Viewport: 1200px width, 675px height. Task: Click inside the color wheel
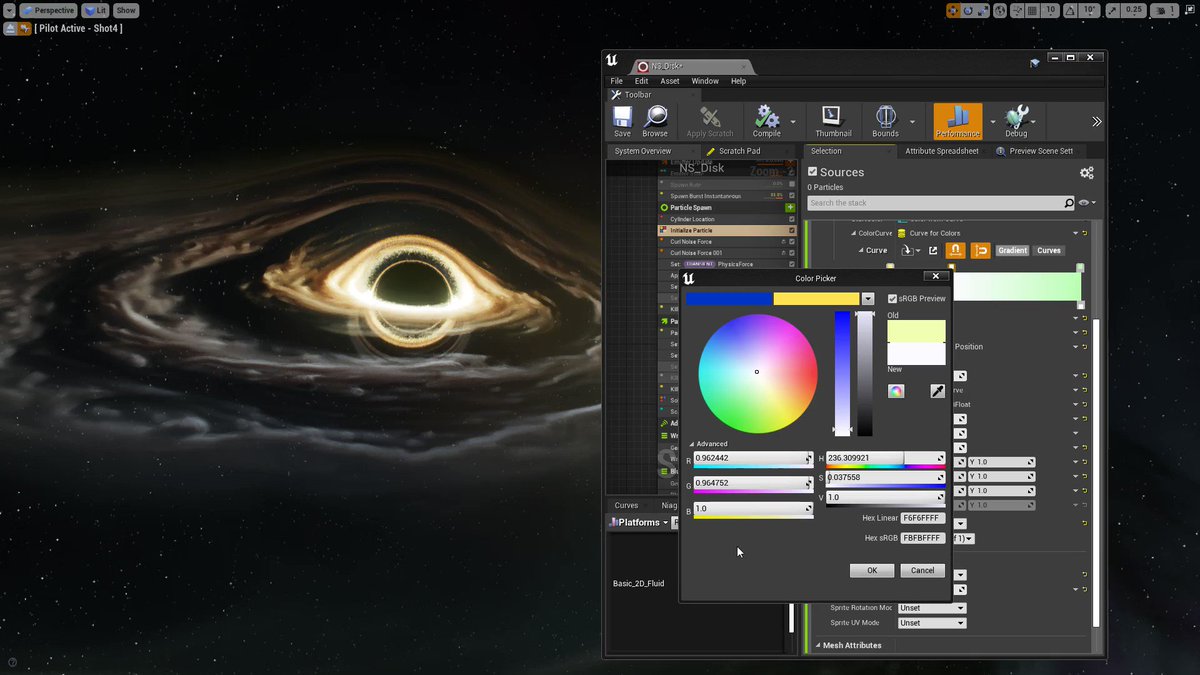click(x=757, y=373)
